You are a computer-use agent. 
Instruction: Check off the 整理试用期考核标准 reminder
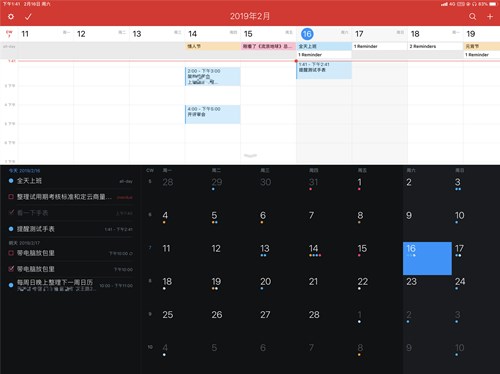coord(11,197)
